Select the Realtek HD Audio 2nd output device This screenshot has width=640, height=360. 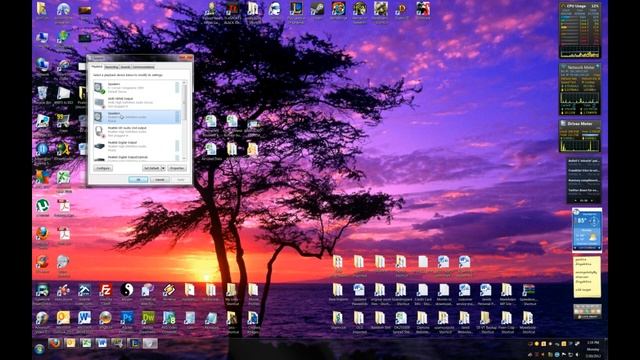pyautogui.click(x=137, y=131)
